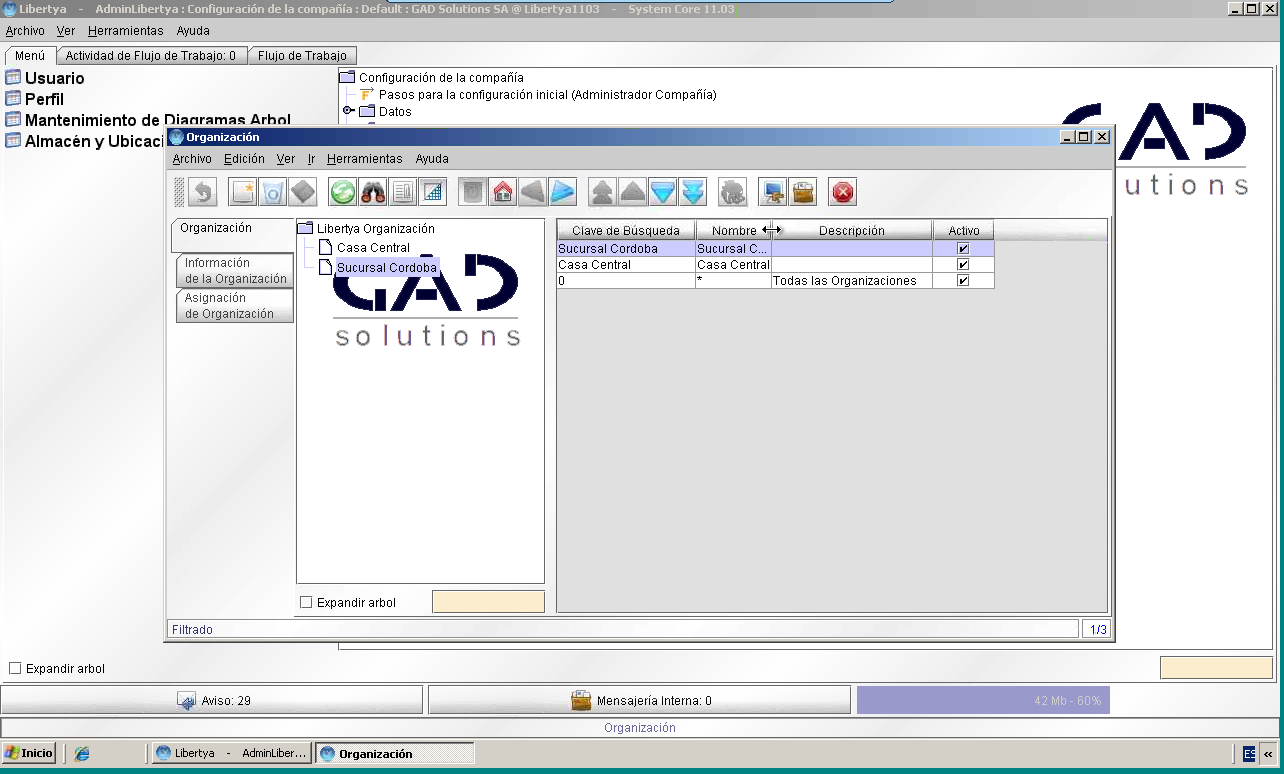Open Edición menu in Organización window
The height and width of the screenshot is (774, 1284).
[244, 158]
